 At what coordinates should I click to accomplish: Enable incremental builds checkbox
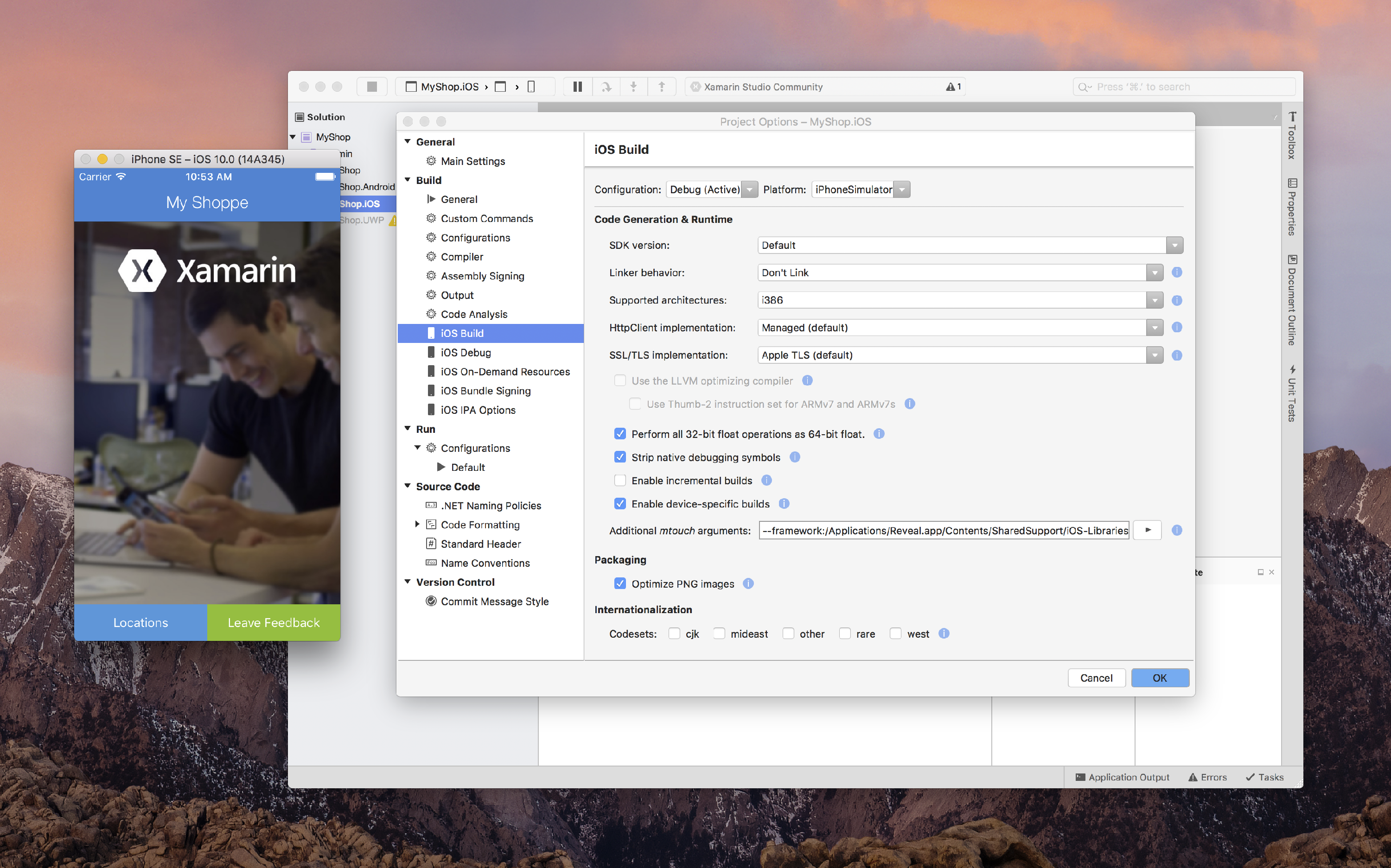tap(619, 480)
